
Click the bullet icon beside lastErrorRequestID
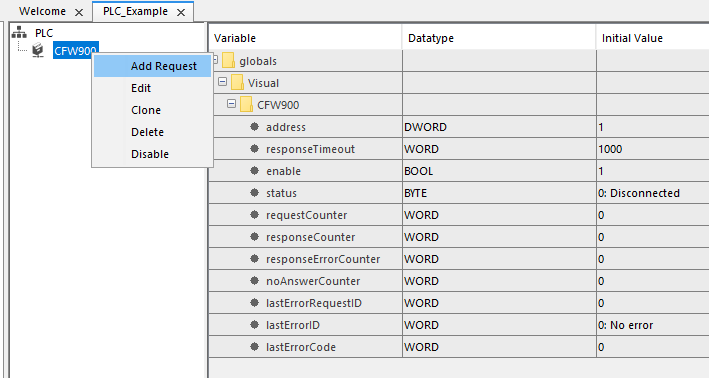click(255, 302)
